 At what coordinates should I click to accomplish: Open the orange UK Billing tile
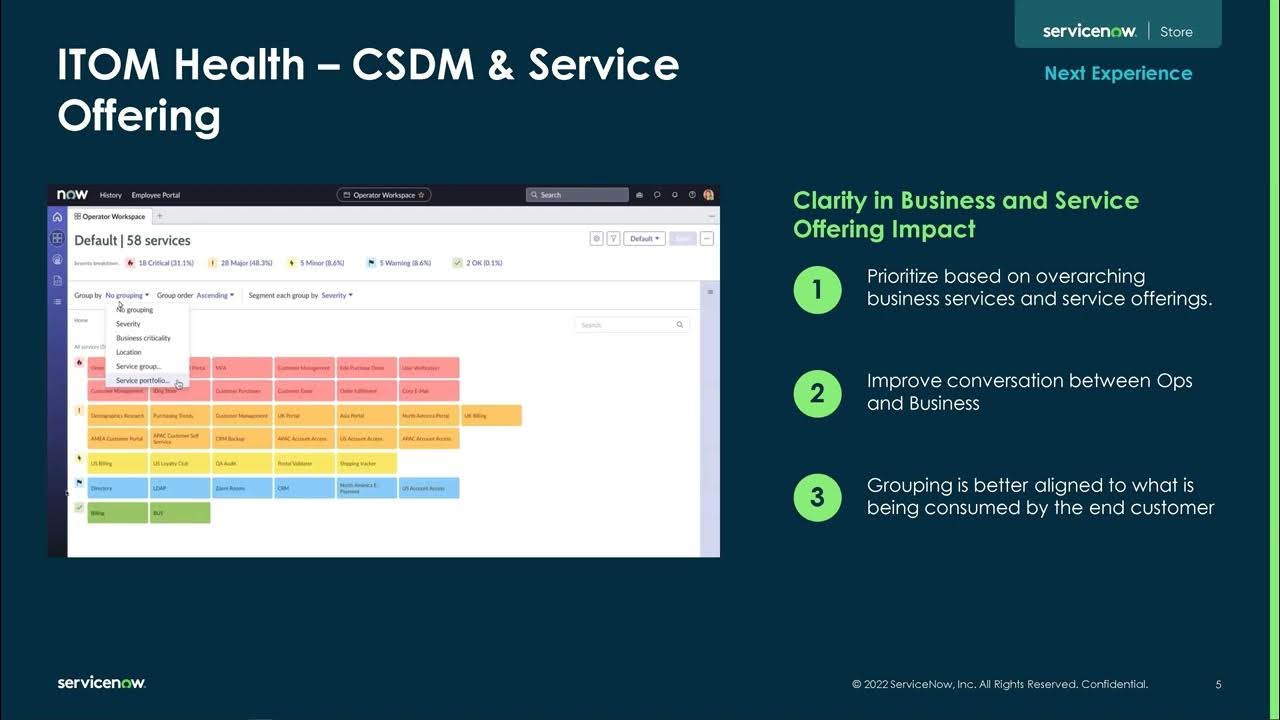point(491,415)
